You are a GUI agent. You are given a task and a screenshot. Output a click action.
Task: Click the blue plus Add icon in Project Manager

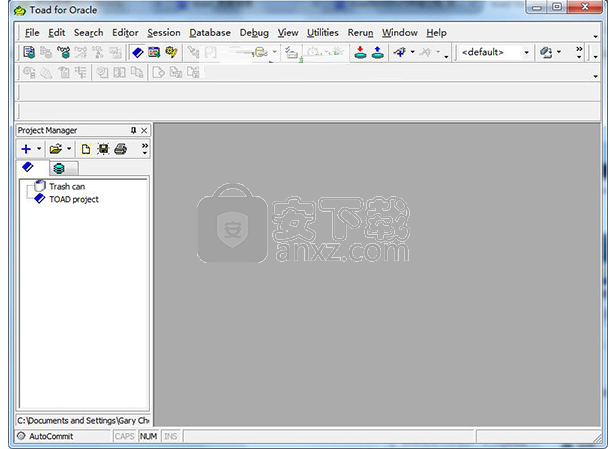coord(26,149)
